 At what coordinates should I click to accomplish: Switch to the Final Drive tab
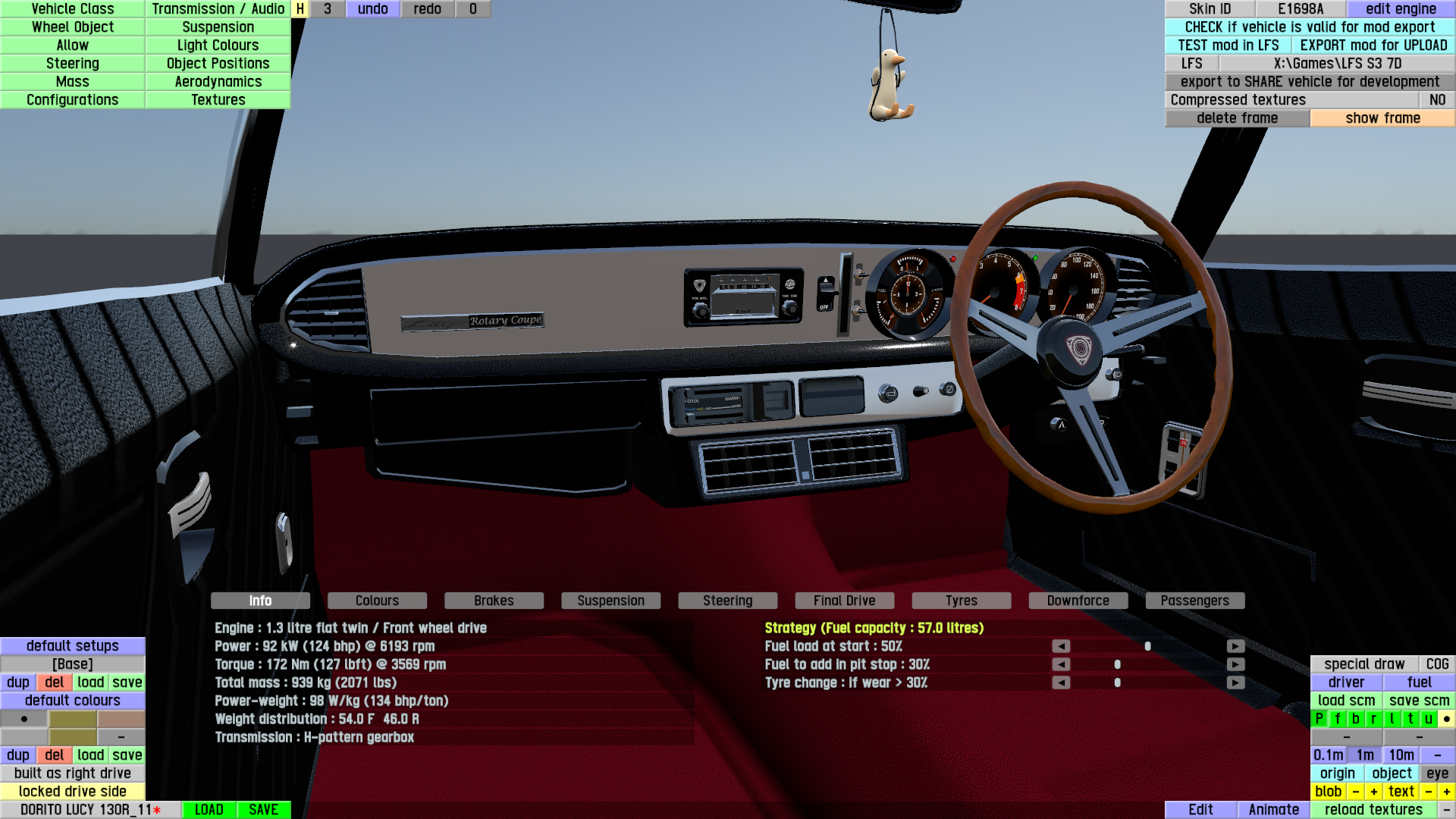pos(844,601)
